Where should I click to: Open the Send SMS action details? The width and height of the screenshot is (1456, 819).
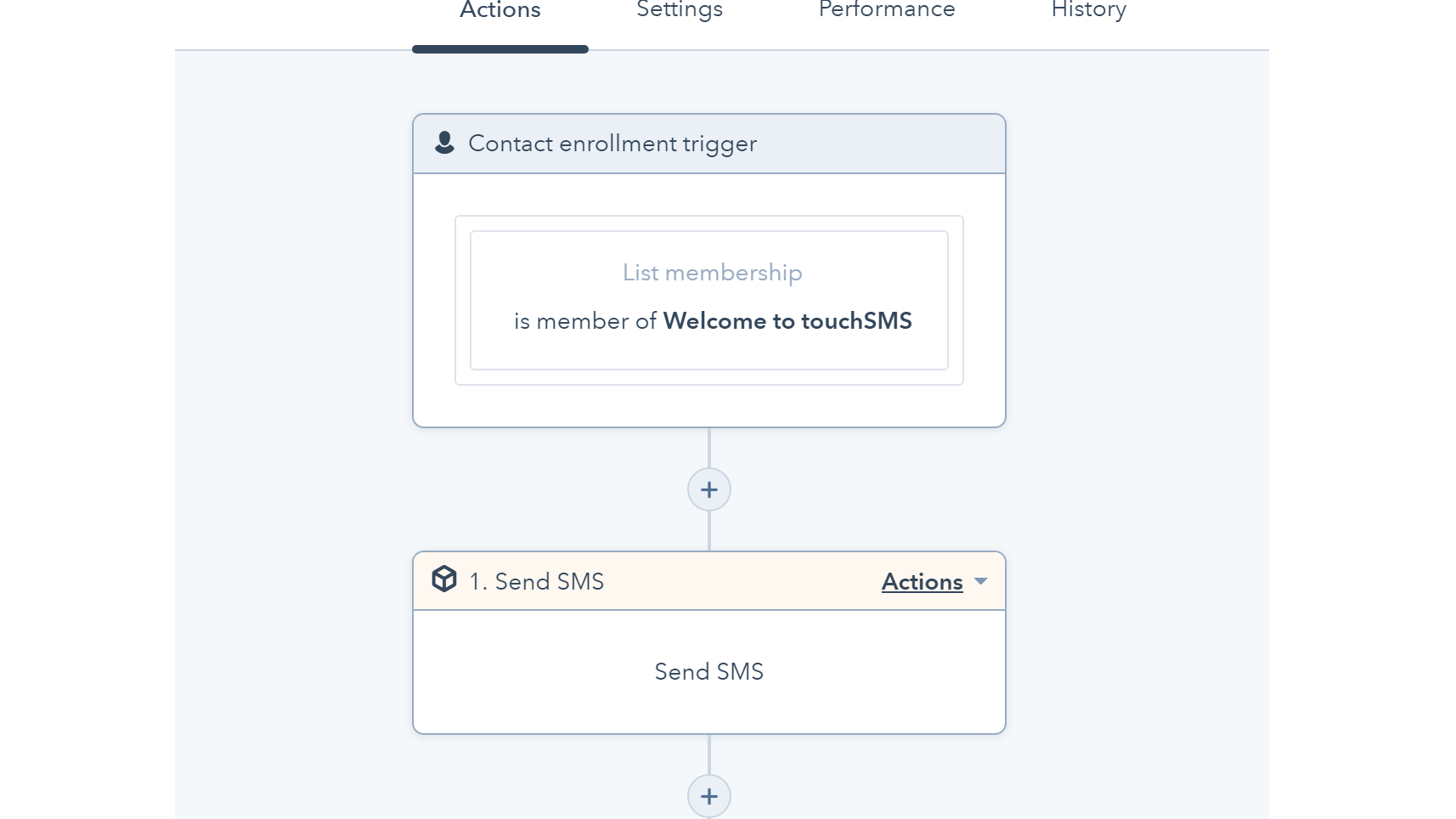pos(709,671)
